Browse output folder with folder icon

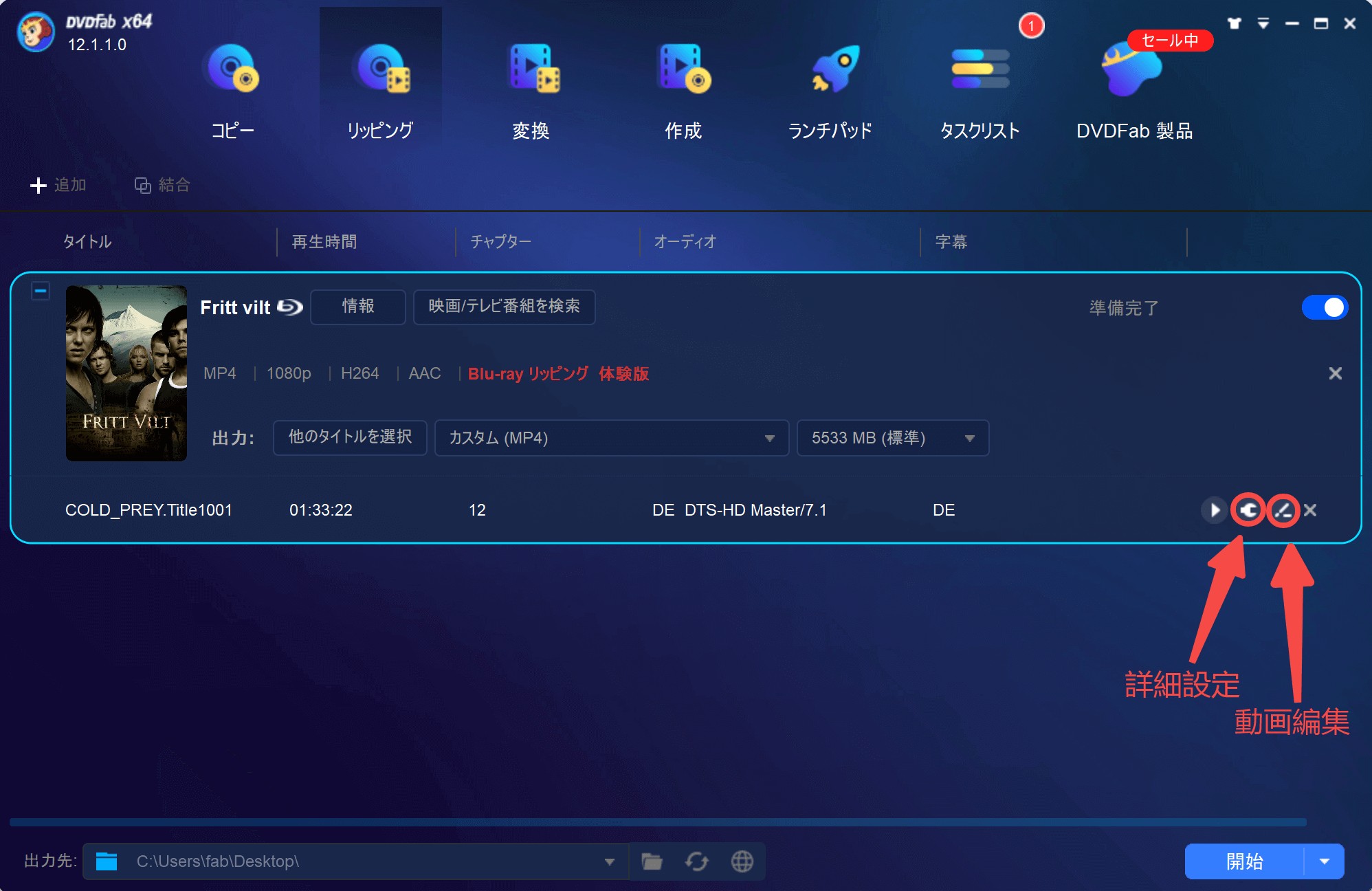(x=652, y=861)
